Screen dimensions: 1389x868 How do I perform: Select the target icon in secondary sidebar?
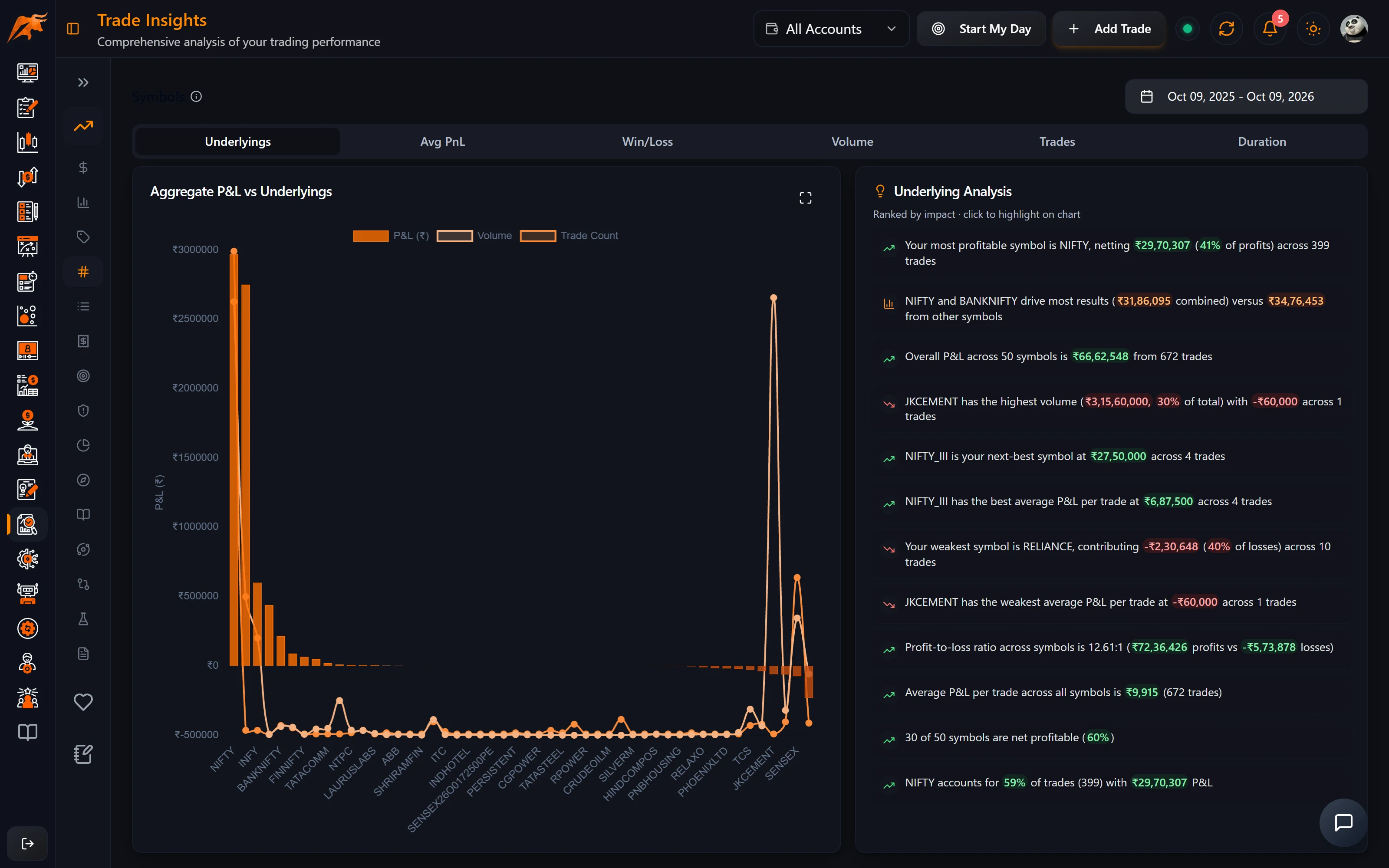[83, 376]
